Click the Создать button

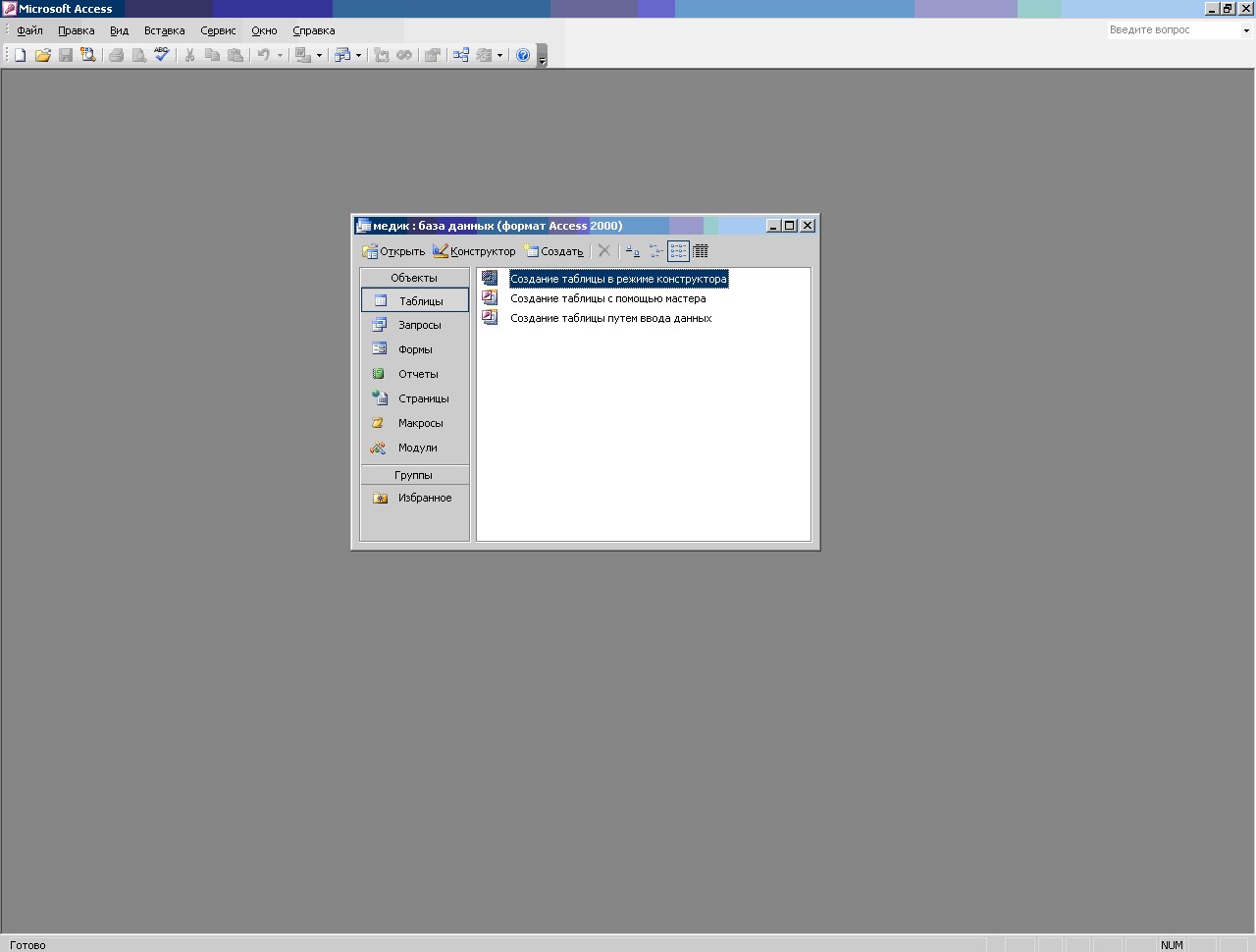pyautogui.click(x=553, y=251)
